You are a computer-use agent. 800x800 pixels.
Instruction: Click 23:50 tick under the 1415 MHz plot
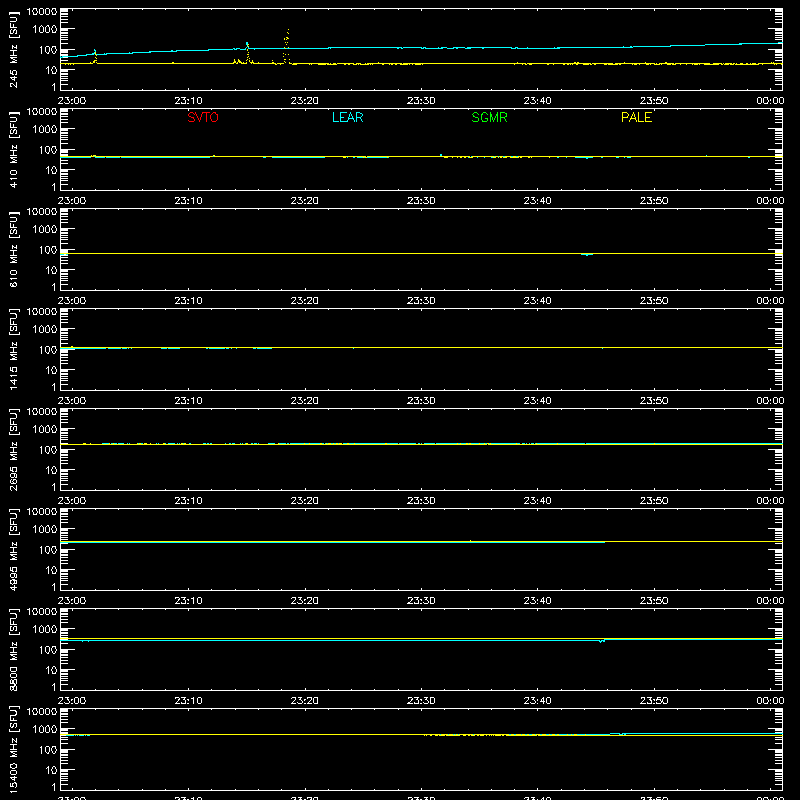tap(654, 401)
